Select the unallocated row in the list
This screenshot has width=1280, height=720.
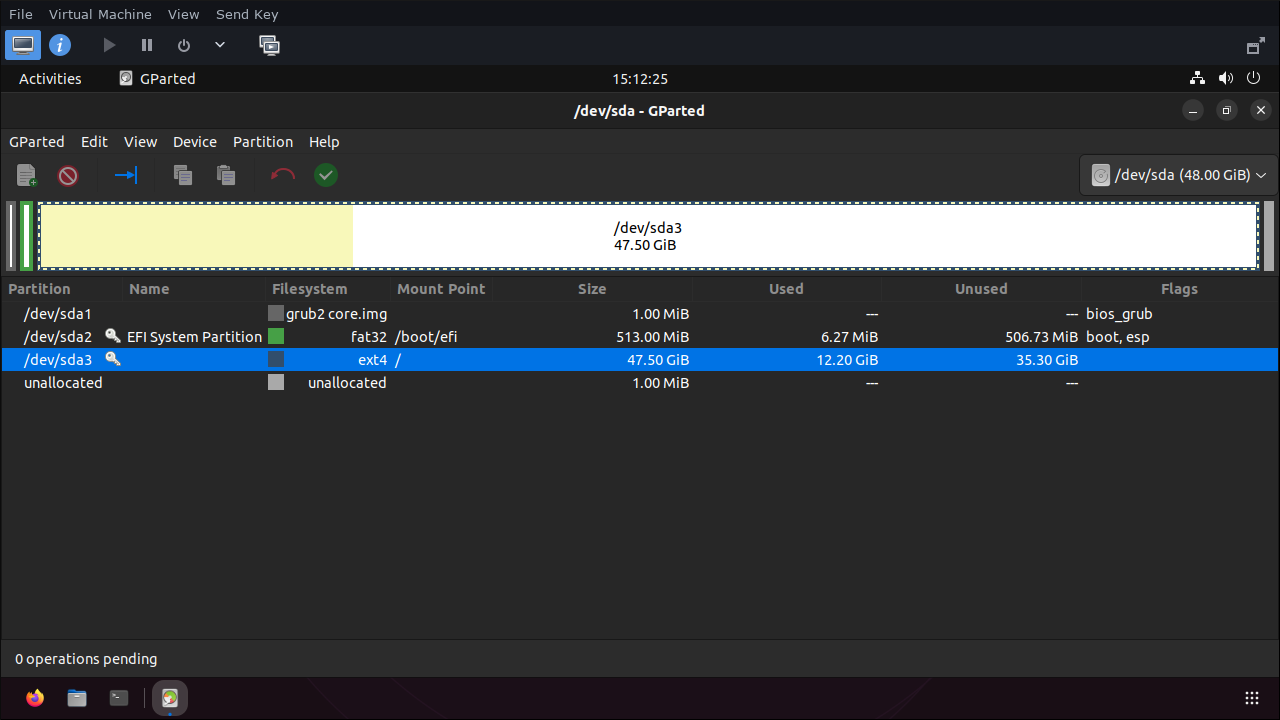coord(640,383)
